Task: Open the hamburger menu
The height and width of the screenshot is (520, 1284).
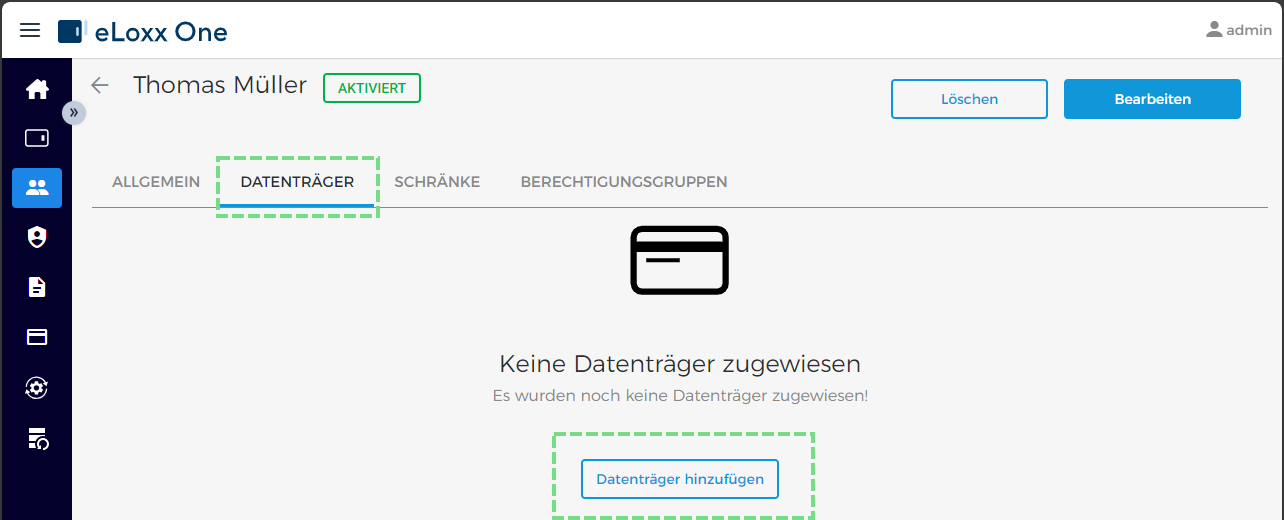Action: tap(30, 30)
